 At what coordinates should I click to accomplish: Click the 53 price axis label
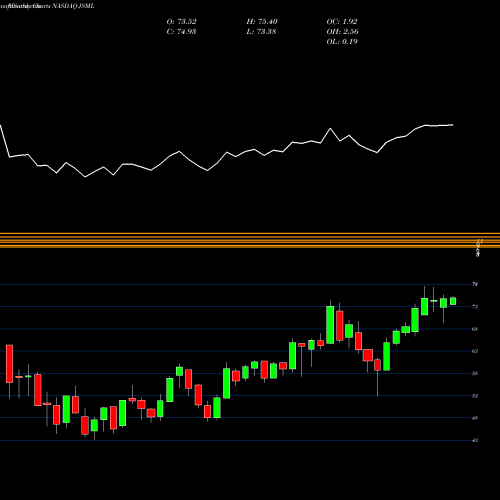tap(475, 396)
